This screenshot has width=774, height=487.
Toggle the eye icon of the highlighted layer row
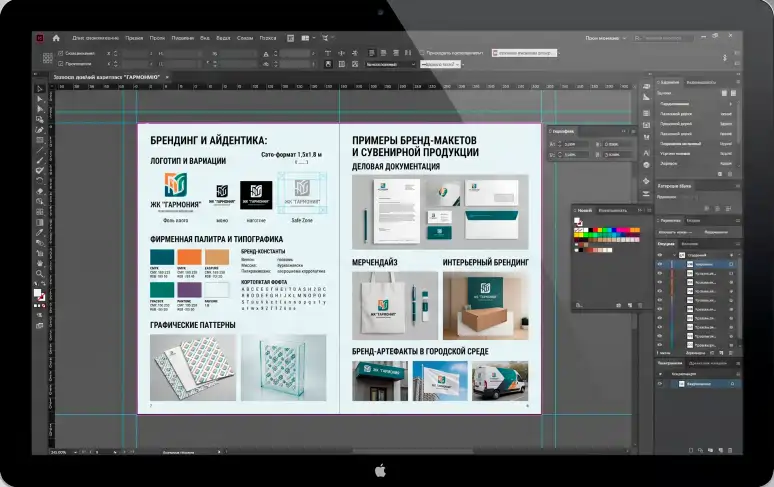(659, 264)
